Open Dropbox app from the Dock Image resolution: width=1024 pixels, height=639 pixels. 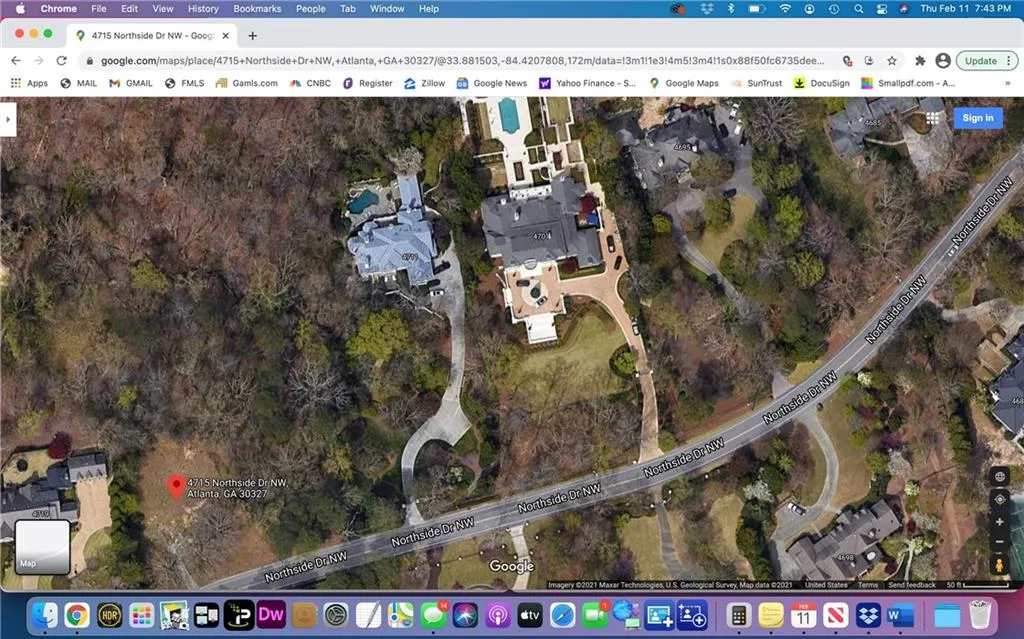868,615
